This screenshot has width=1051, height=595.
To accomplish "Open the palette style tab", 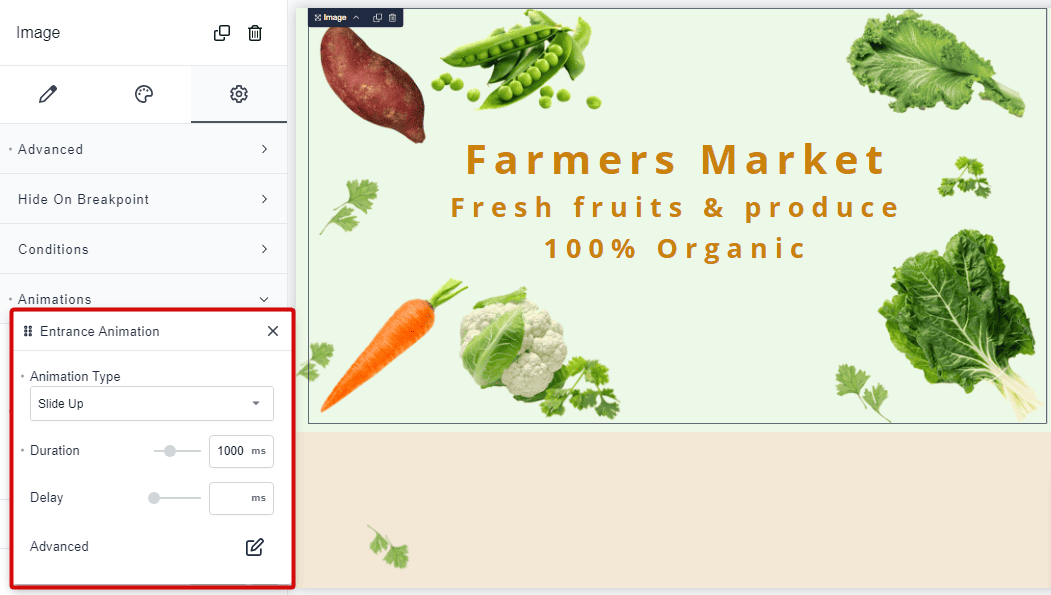I will point(143,94).
